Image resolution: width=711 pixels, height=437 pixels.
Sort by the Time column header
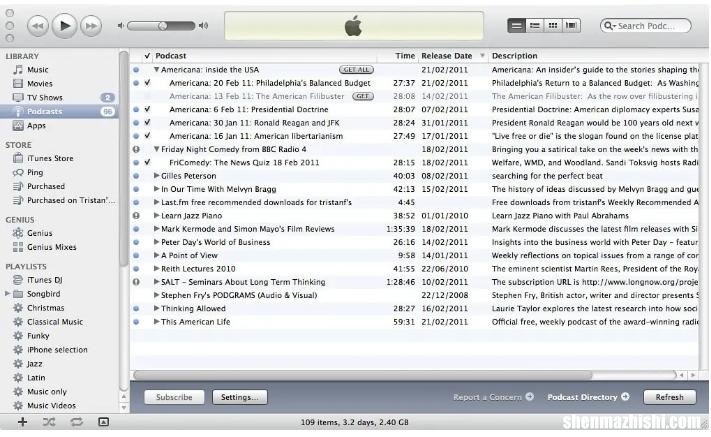tap(399, 56)
